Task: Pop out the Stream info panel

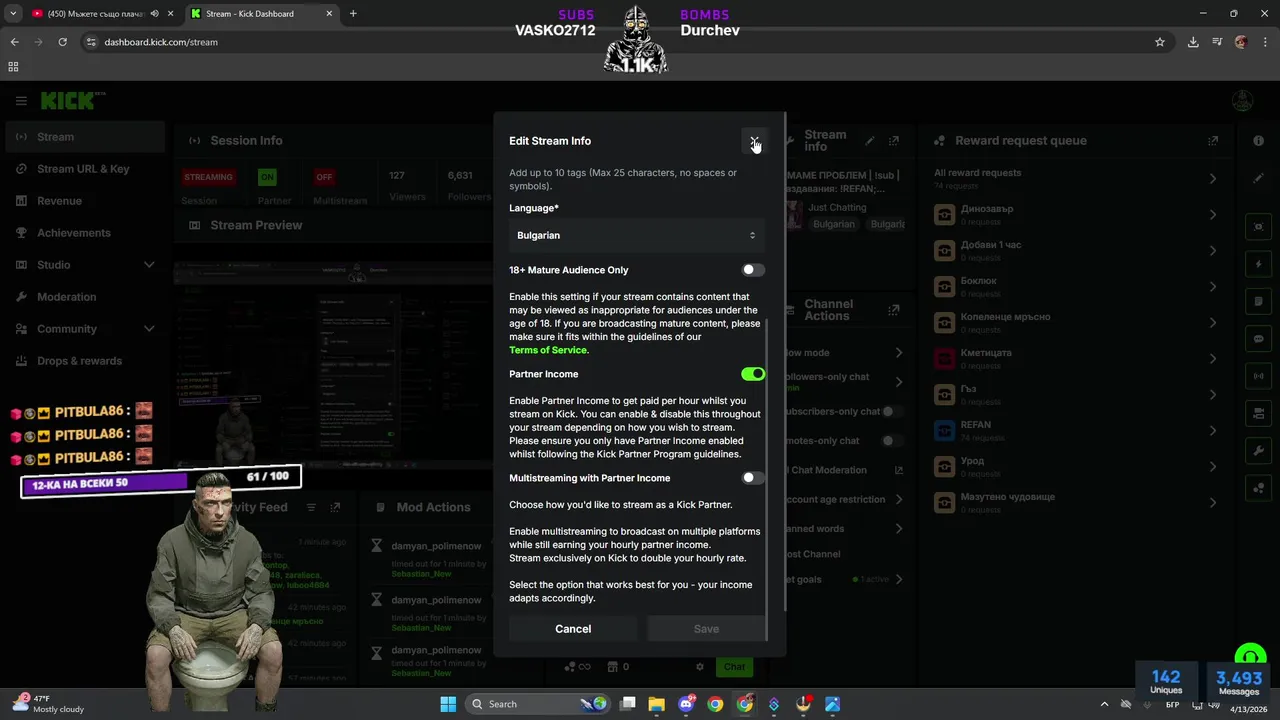Action: click(x=894, y=141)
